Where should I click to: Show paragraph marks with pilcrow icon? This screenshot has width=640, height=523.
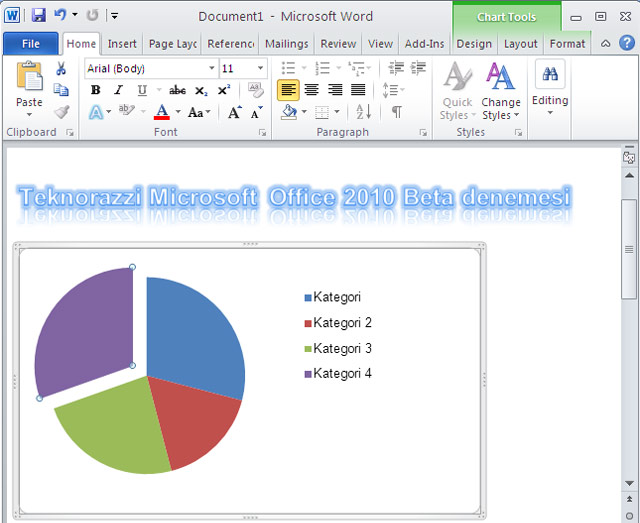tap(396, 113)
